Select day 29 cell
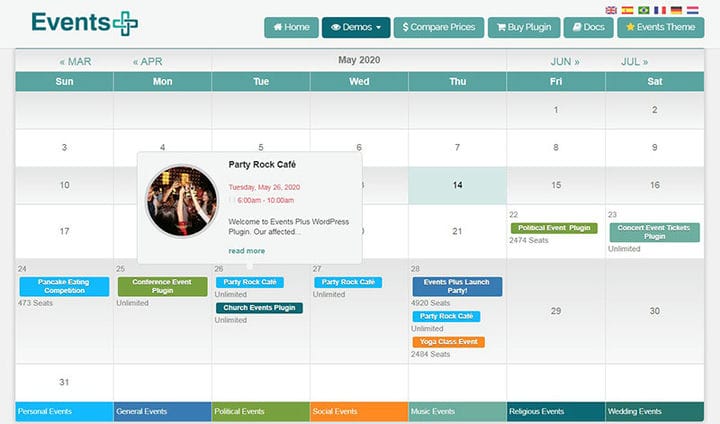720x424 pixels. click(556, 311)
